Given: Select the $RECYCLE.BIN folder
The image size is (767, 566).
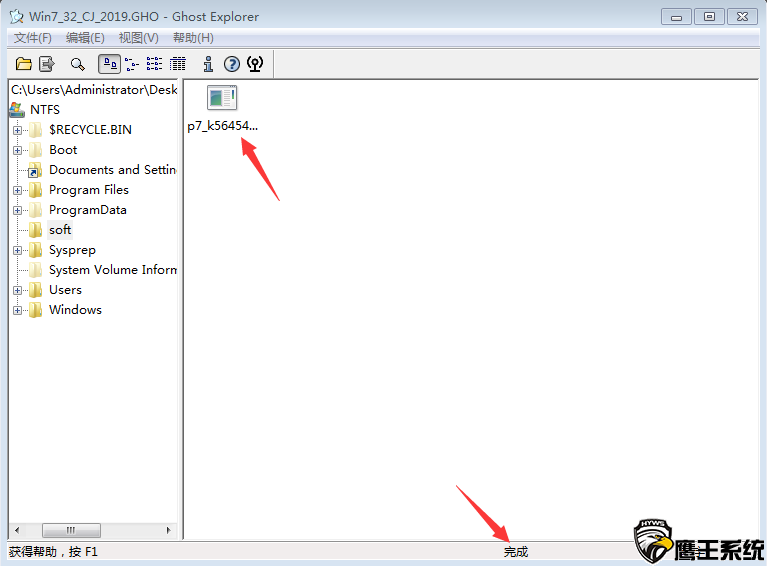Looking at the screenshot, I should click(90, 130).
